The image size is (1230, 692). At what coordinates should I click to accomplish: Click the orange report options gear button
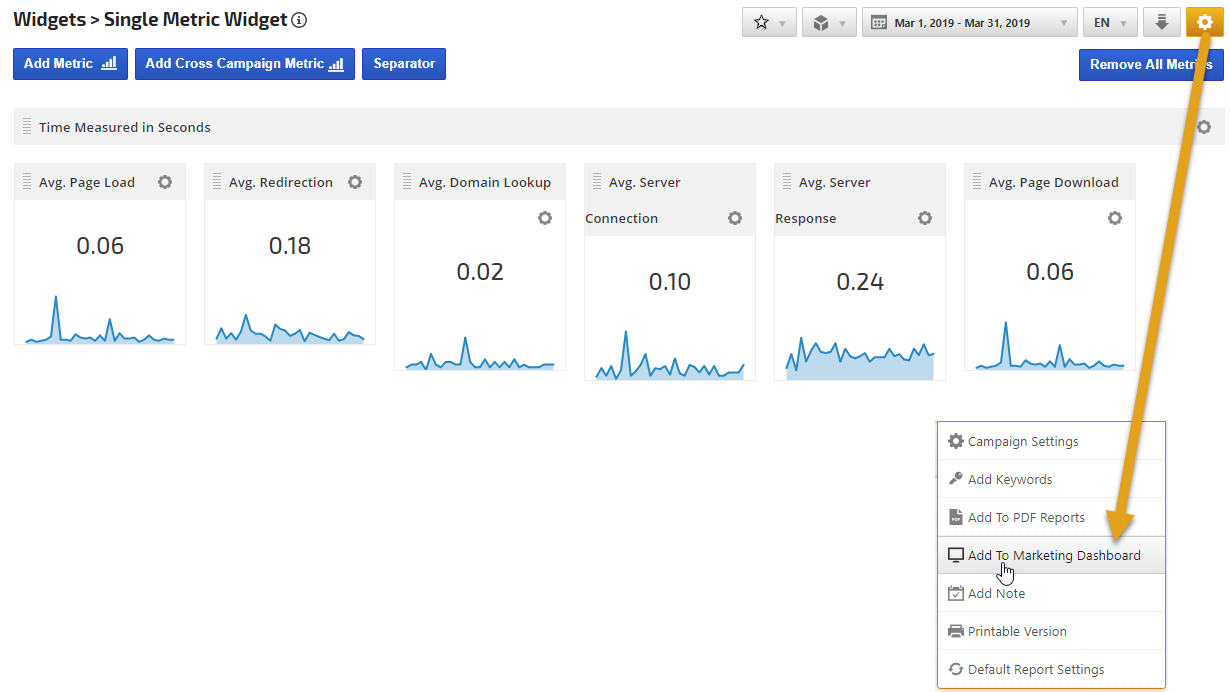(1204, 22)
